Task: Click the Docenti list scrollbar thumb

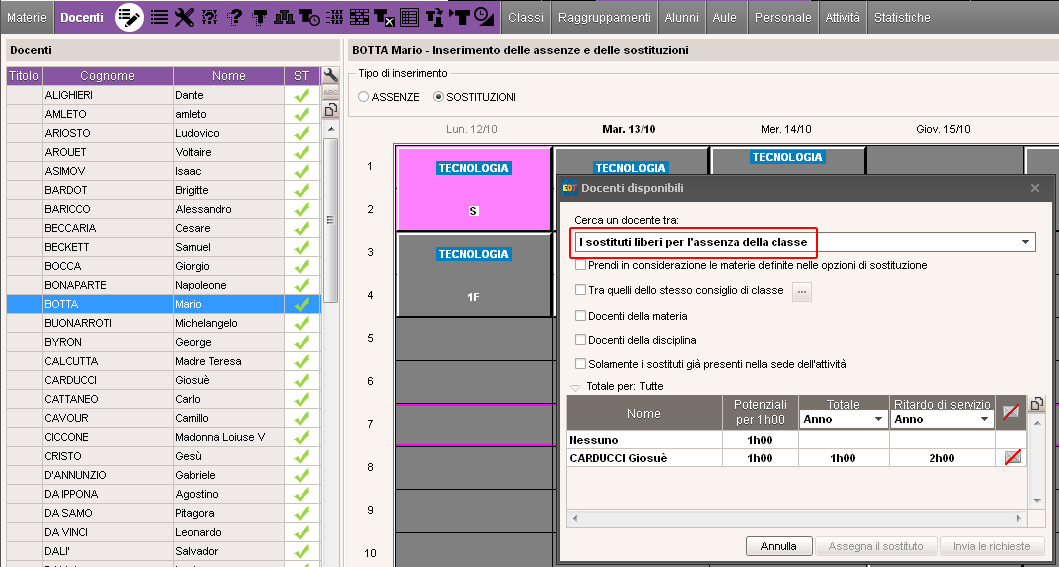Action: click(330, 220)
